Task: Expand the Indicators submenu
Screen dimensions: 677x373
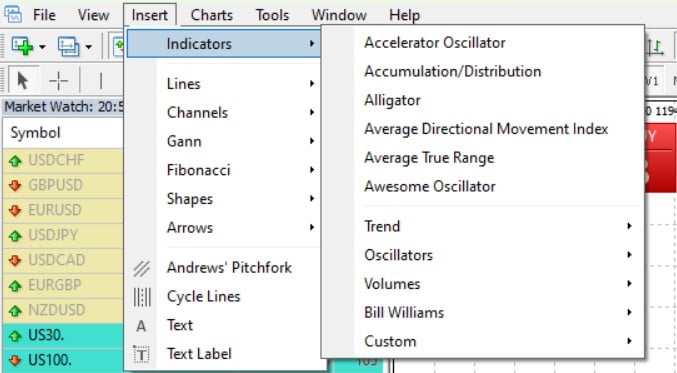Action: 224,44
